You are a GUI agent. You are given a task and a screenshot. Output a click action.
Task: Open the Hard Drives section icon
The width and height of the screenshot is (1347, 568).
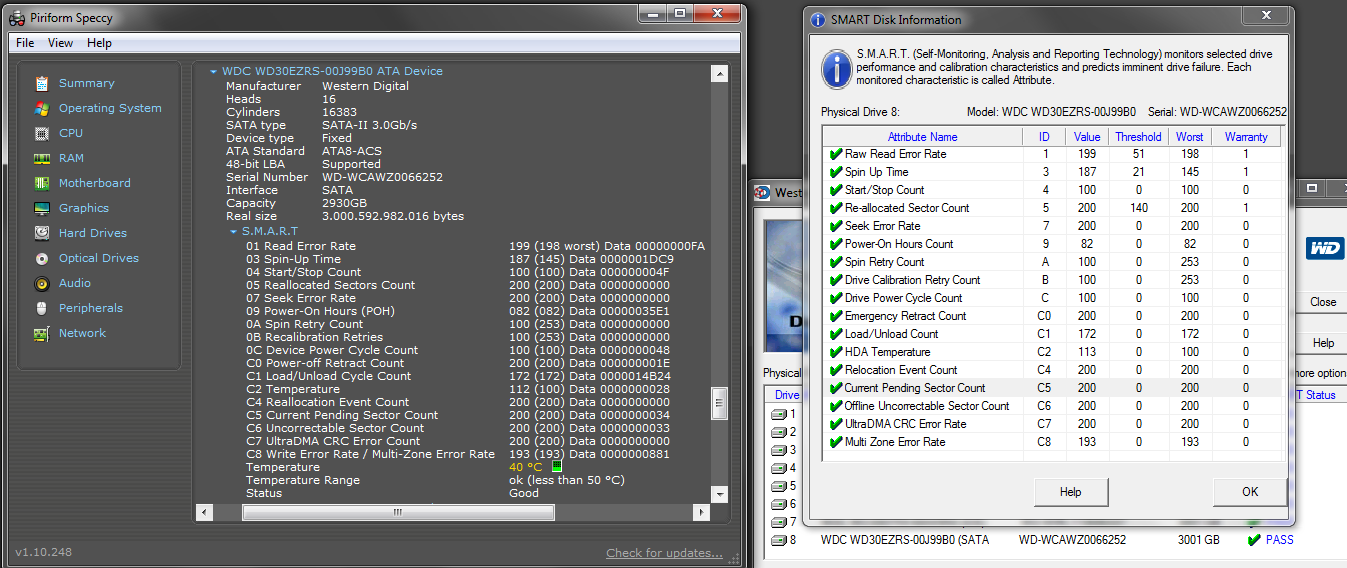[x=41, y=233]
